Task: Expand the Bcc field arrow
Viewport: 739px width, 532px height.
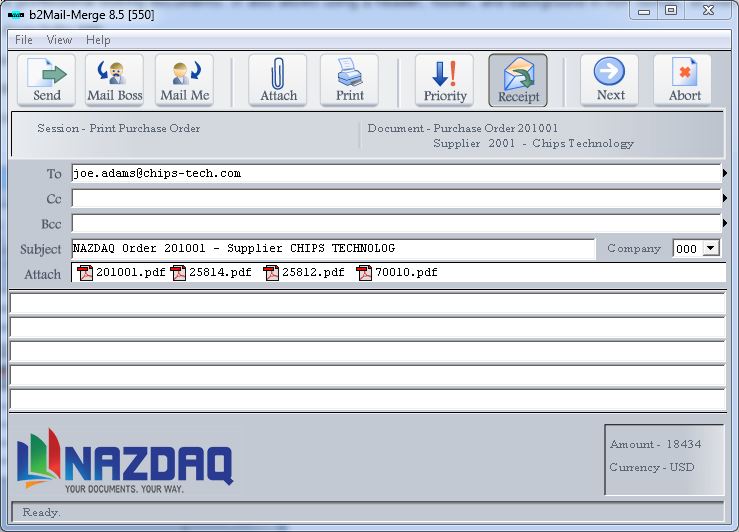Action: click(725, 223)
